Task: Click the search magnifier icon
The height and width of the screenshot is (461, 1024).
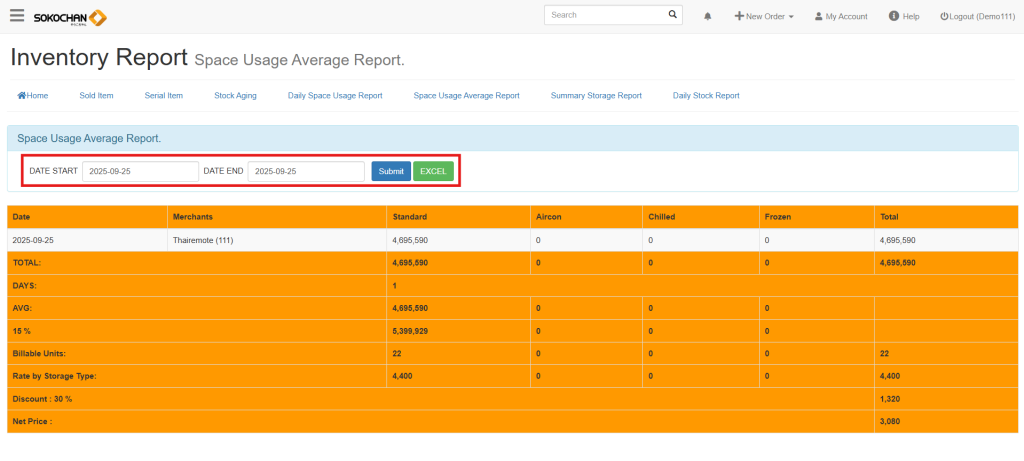Action: pos(673,16)
